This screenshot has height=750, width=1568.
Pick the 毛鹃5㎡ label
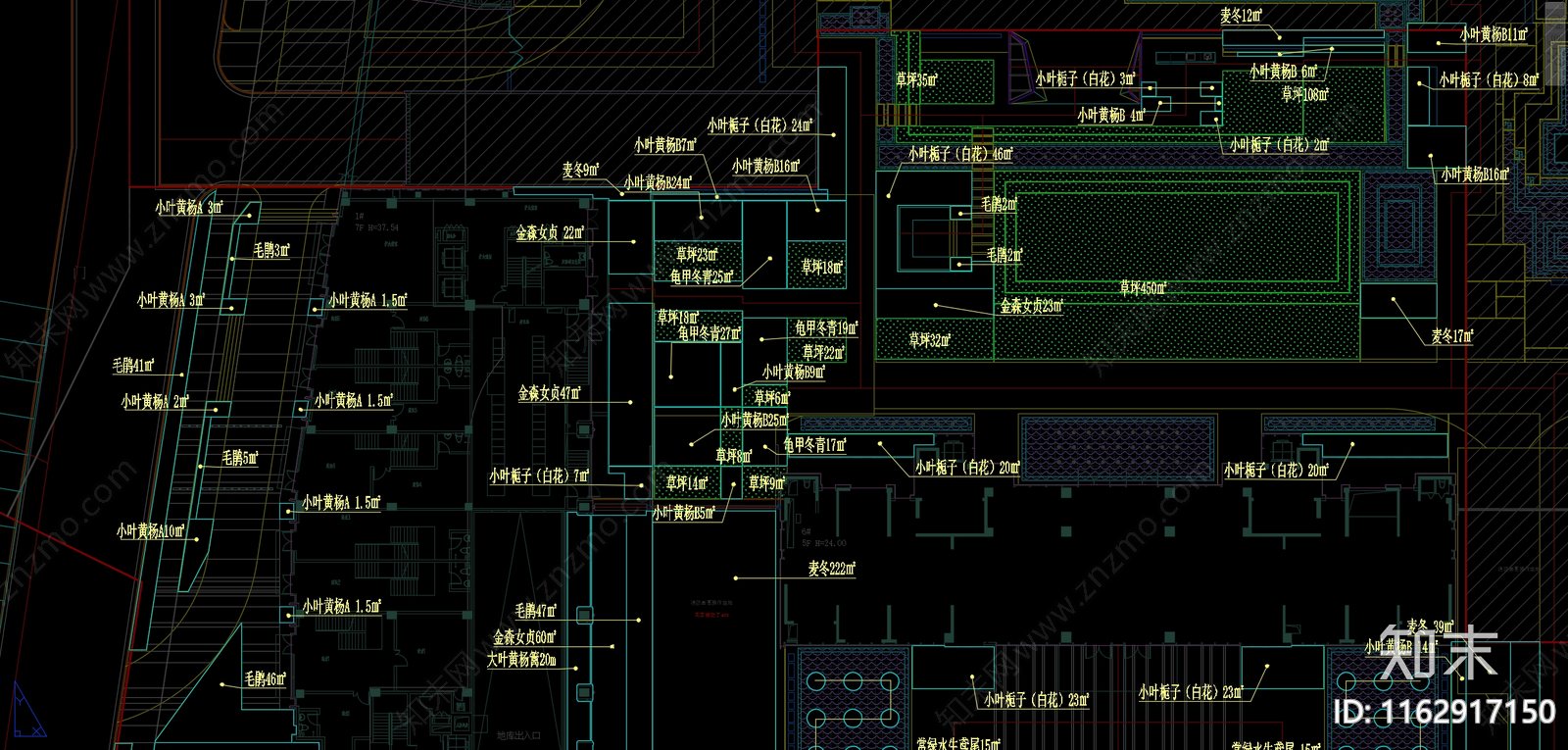pyautogui.click(x=240, y=458)
